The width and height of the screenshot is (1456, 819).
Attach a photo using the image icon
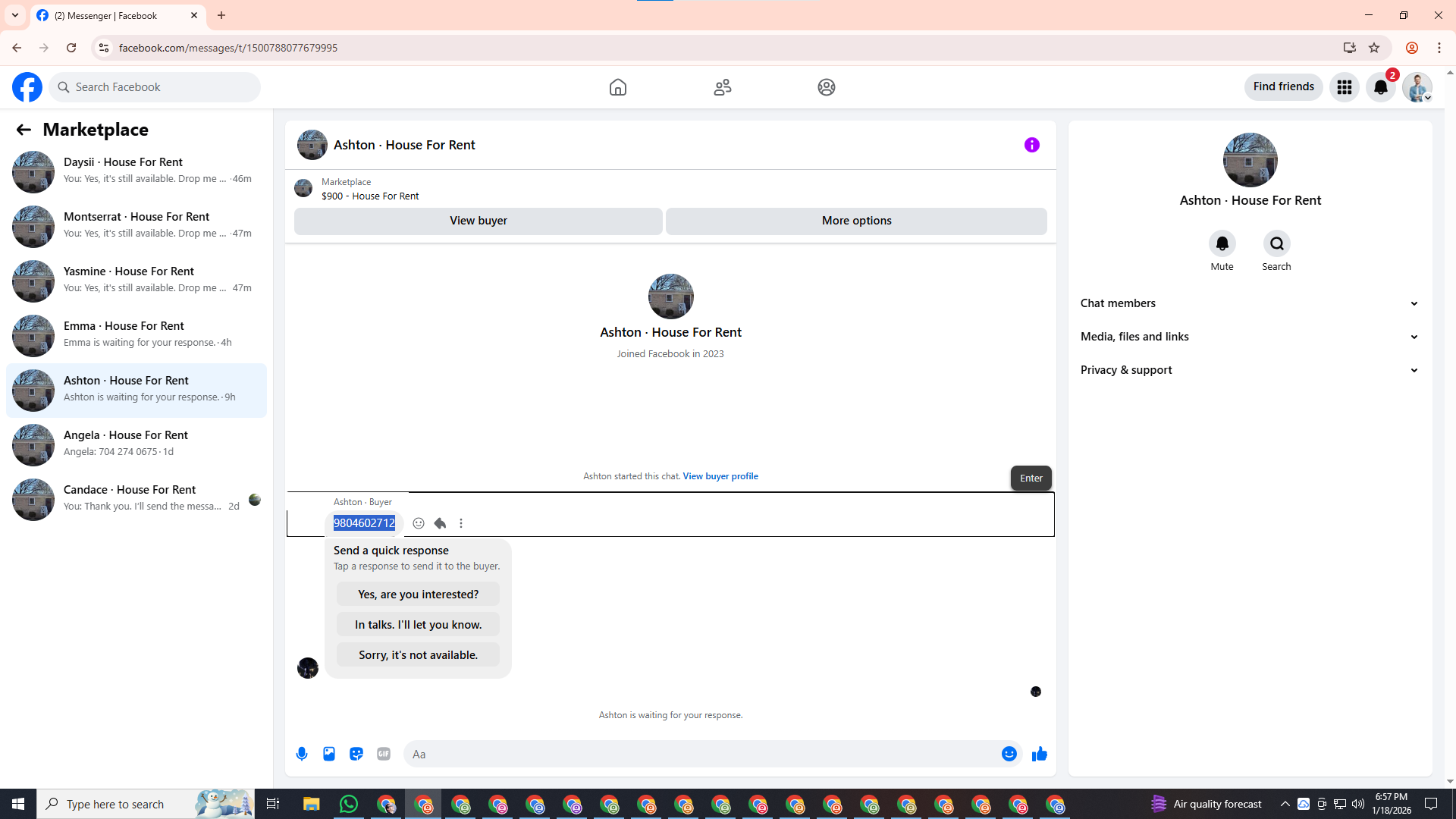pyautogui.click(x=329, y=754)
